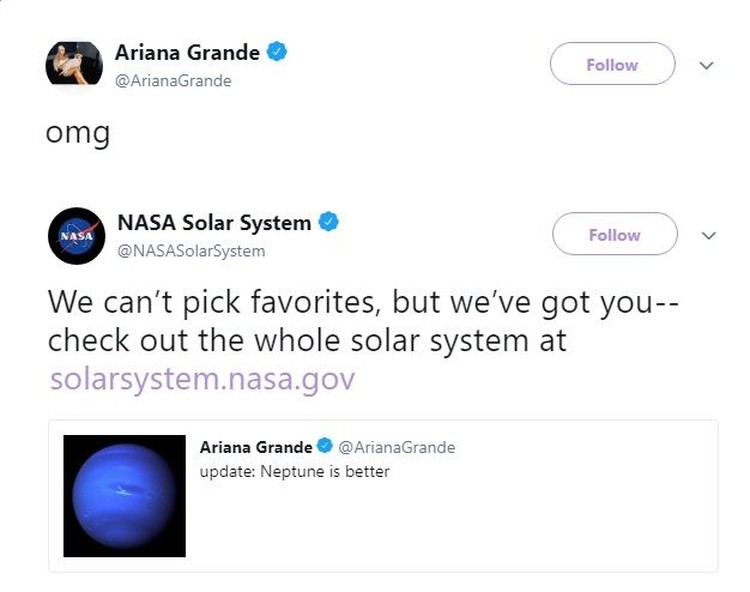Click the "omg" tweet text
Image resolution: width=750 pixels, height=592 pixels.
click(x=78, y=133)
